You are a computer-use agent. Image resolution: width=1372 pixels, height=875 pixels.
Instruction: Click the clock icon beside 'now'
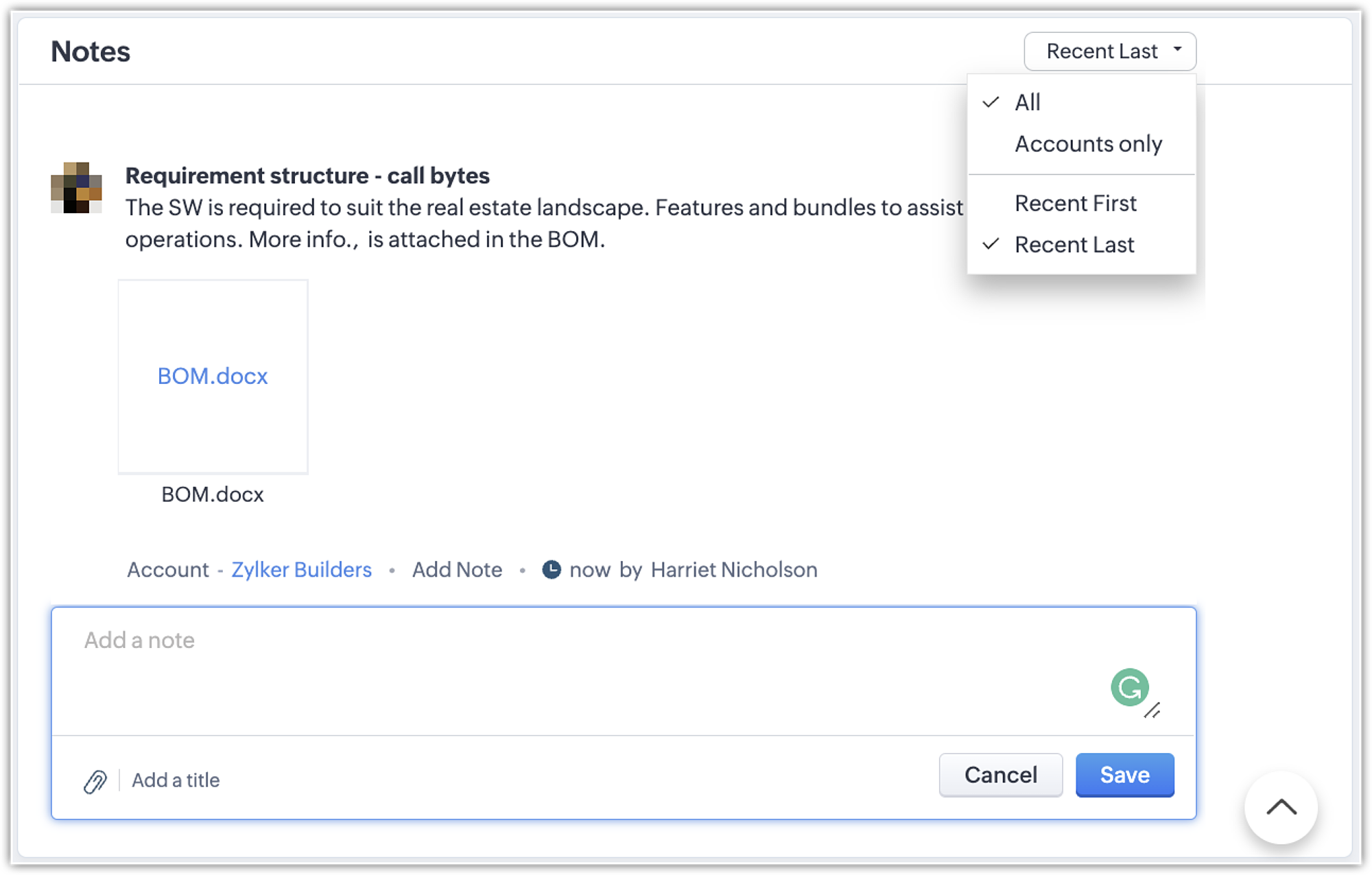tap(552, 570)
